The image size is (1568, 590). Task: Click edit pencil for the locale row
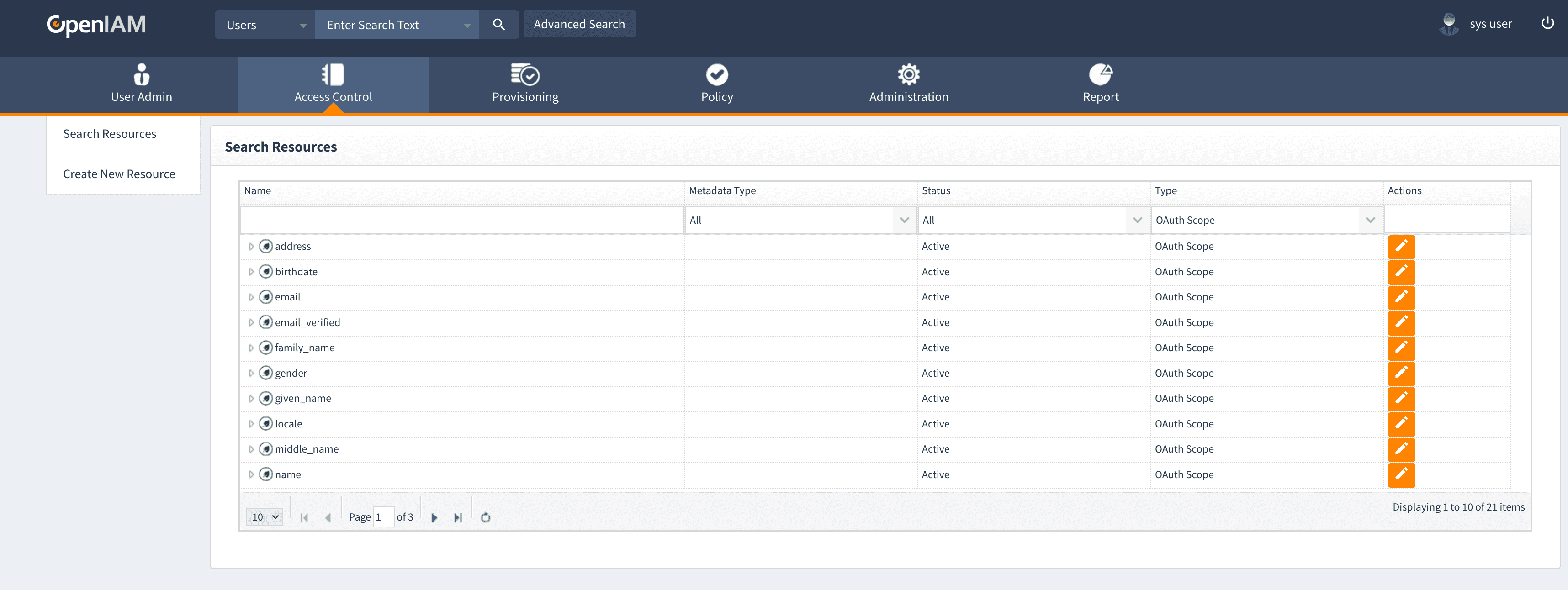pyautogui.click(x=1401, y=424)
